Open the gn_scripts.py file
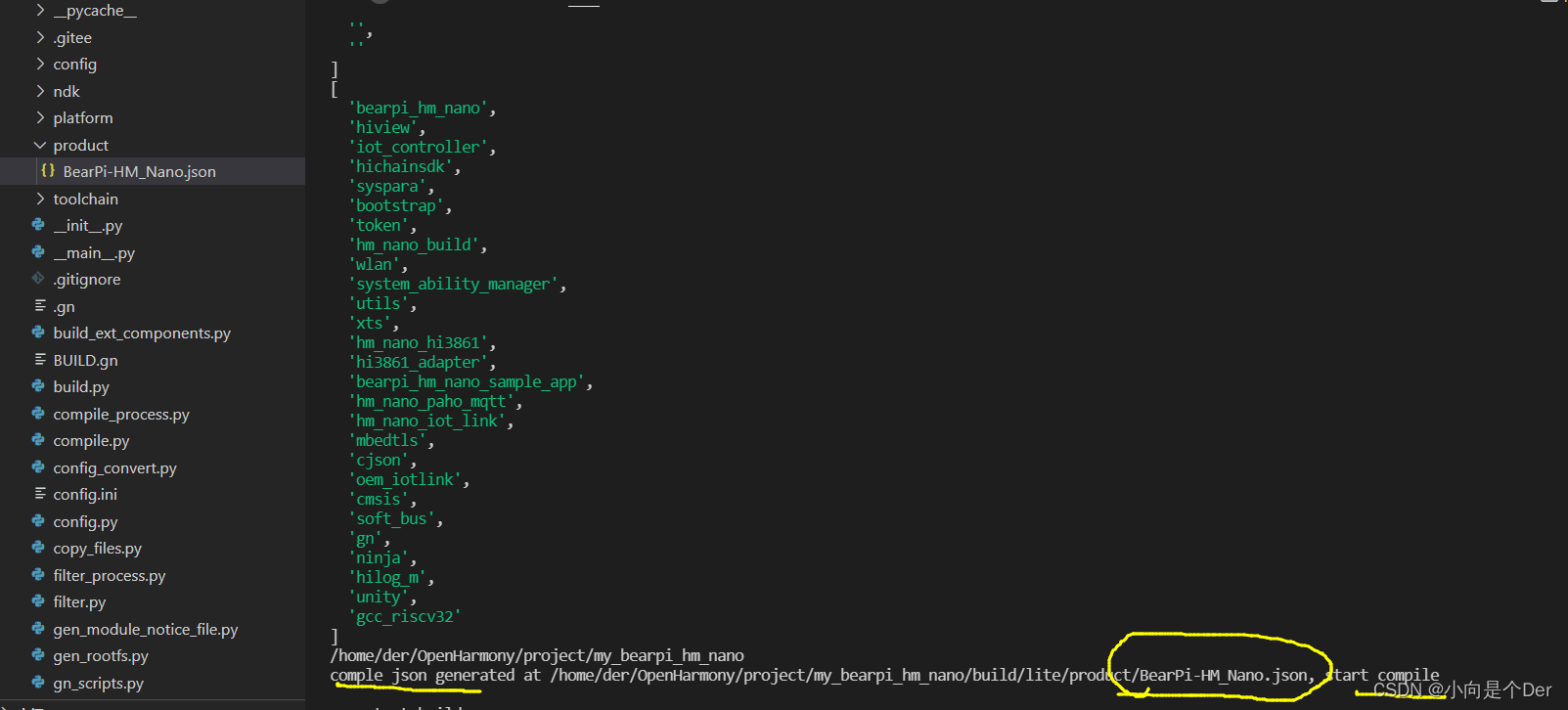This screenshot has height=710, width=1568. point(99,684)
